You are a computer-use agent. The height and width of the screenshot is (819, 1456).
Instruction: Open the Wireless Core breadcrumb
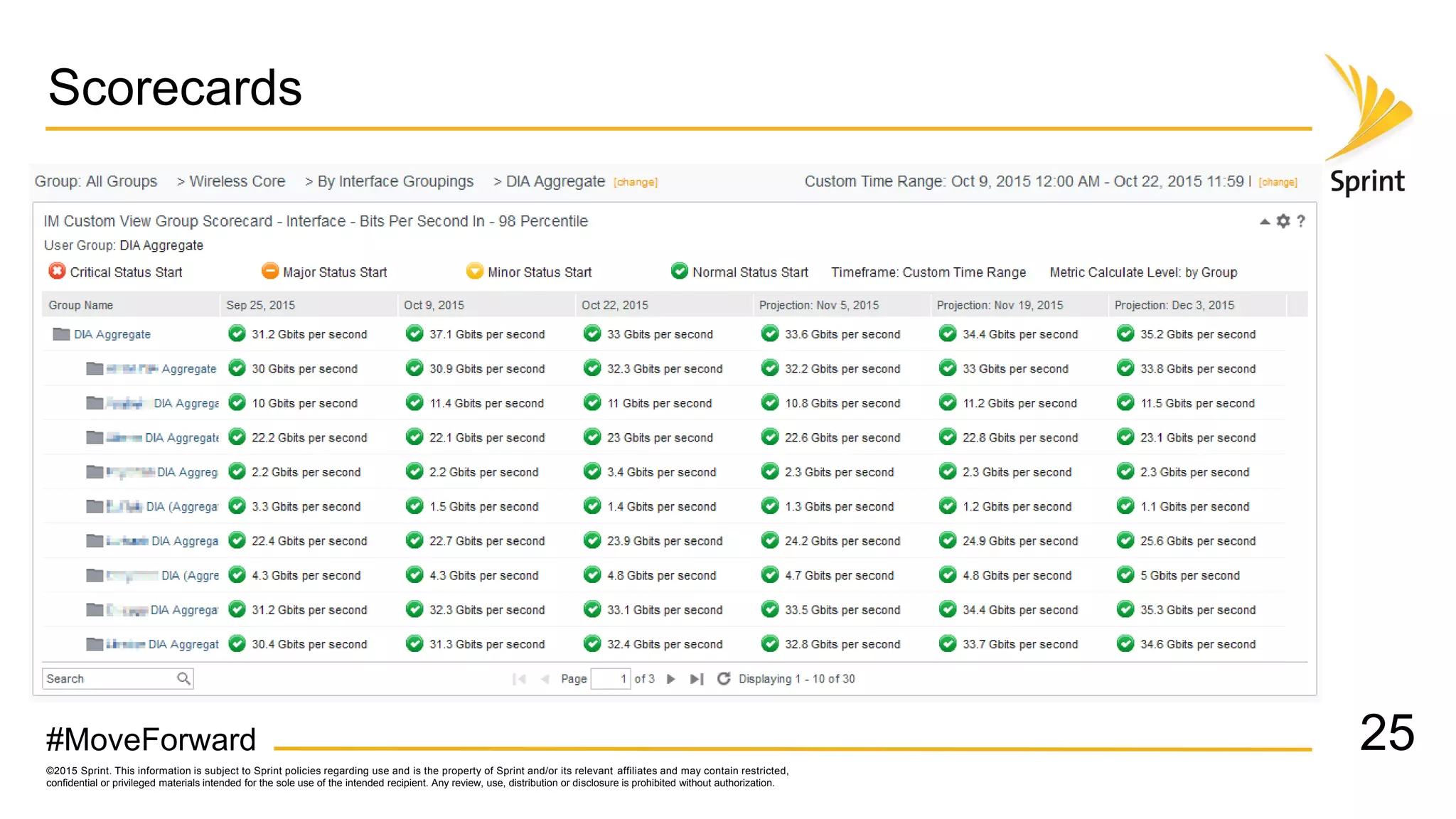[237, 181]
